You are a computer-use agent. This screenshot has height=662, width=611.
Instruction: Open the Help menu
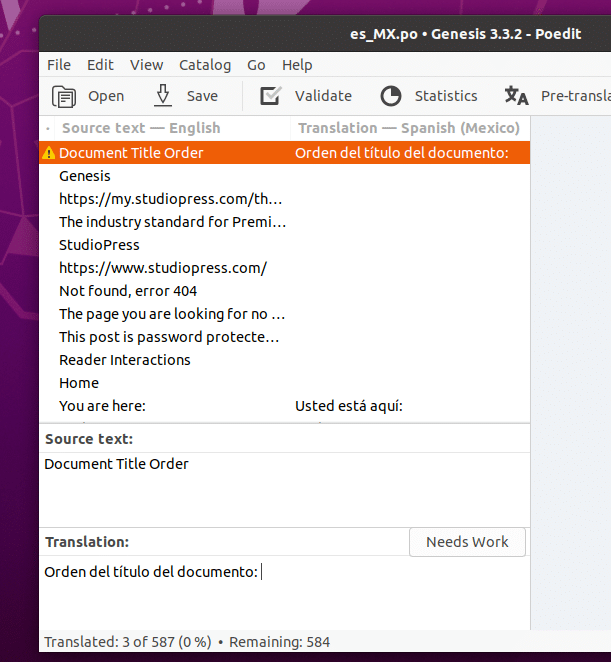click(x=297, y=65)
